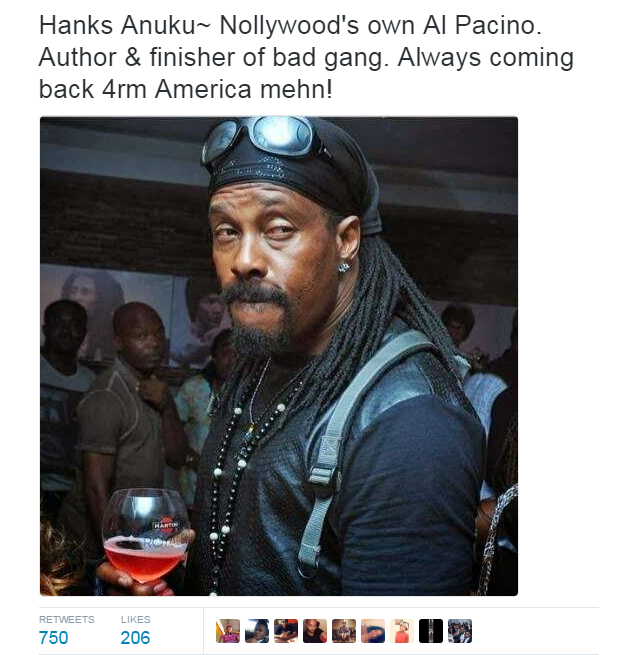
Task: Click the third avatar, man with sunglasses seated
Action: [286, 631]
